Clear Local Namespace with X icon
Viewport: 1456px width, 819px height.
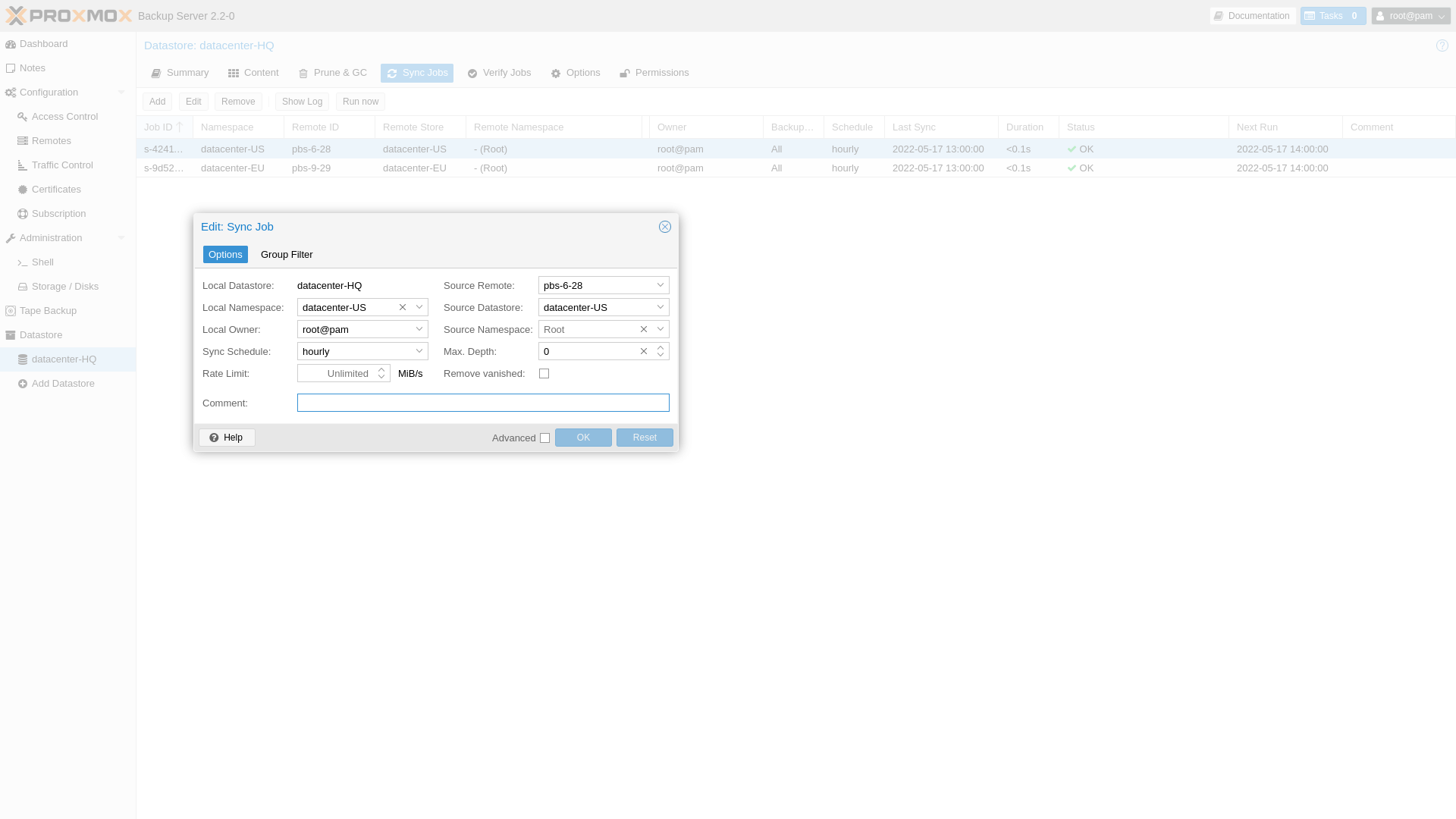click(x=403, y=307)
